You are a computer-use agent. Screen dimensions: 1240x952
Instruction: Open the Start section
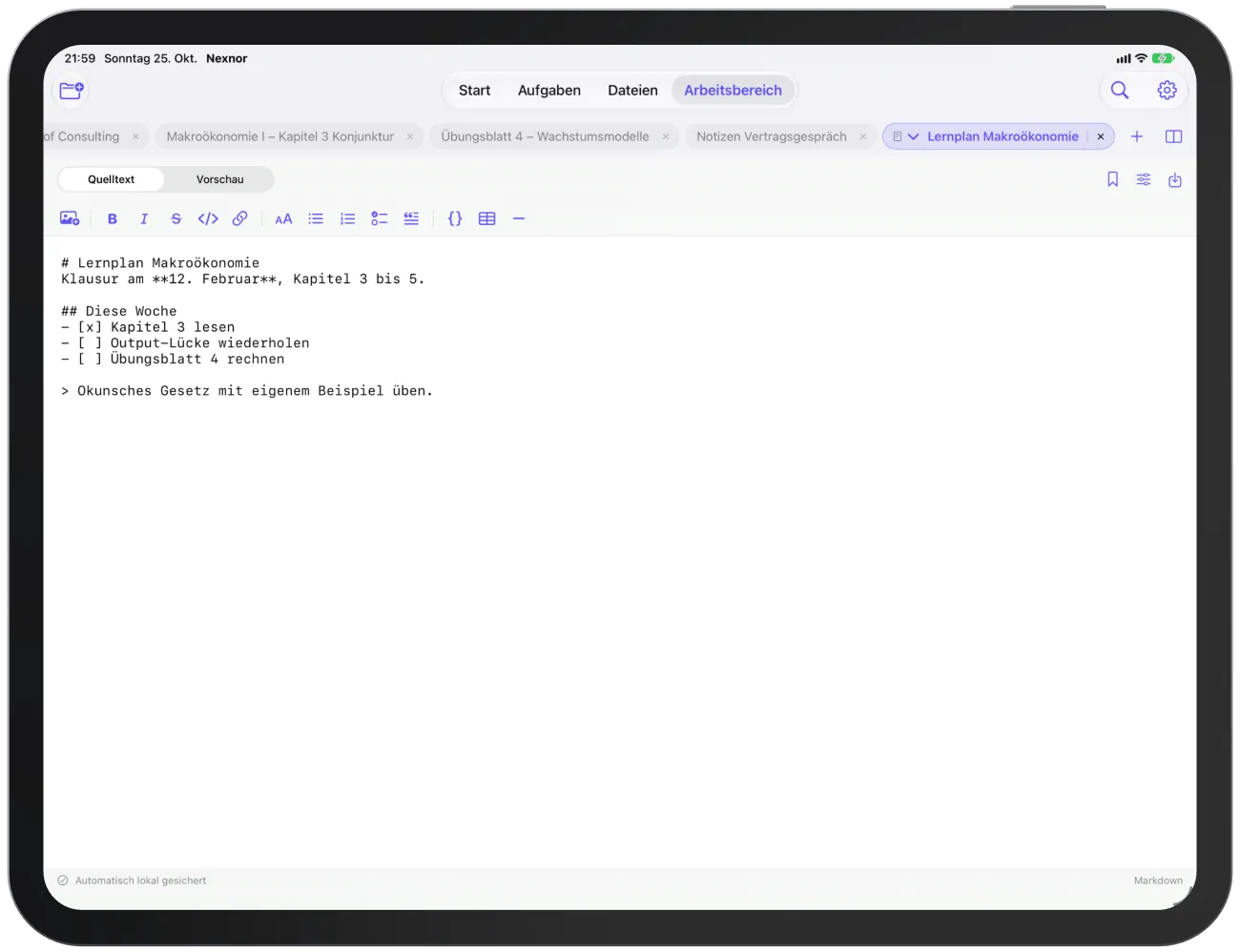click(474, 91)
